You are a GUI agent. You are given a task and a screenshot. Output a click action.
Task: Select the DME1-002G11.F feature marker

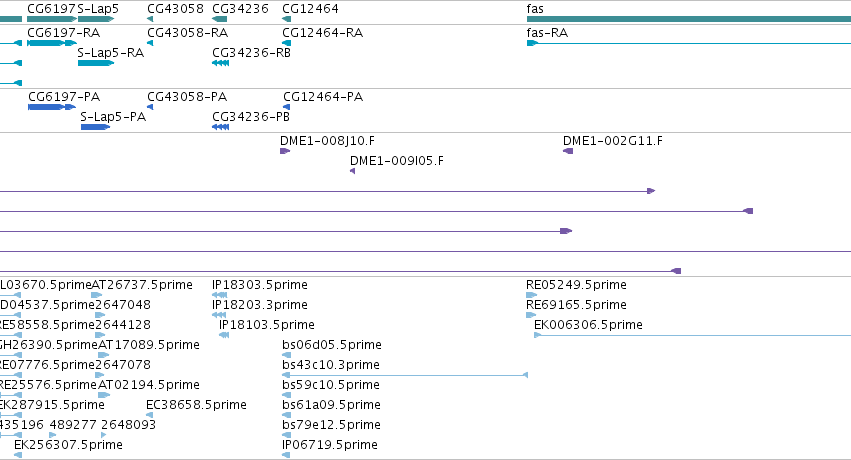click(568, 151)
